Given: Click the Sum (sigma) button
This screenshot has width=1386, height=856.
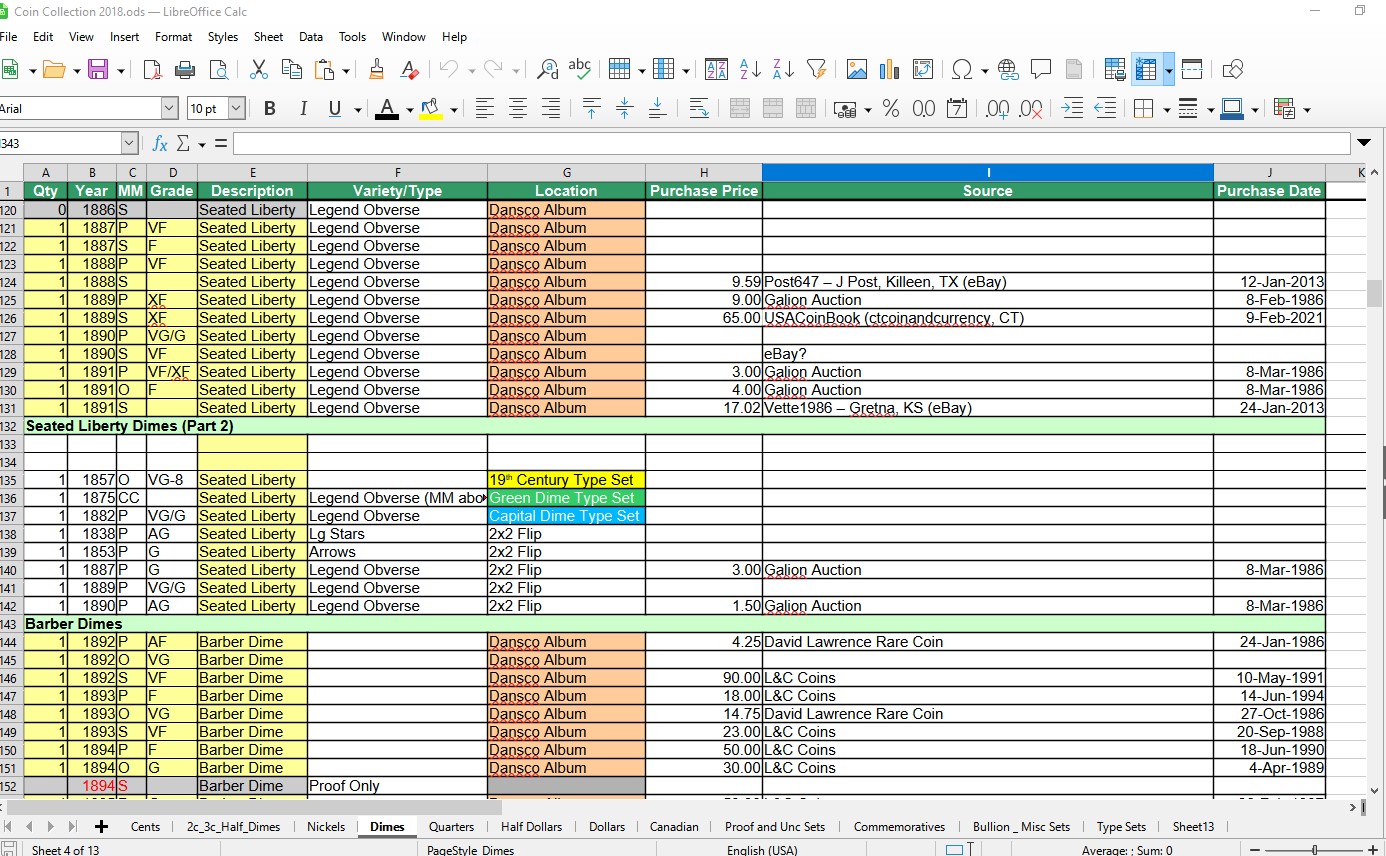Looking at the screenshot, I should point(183,143).
